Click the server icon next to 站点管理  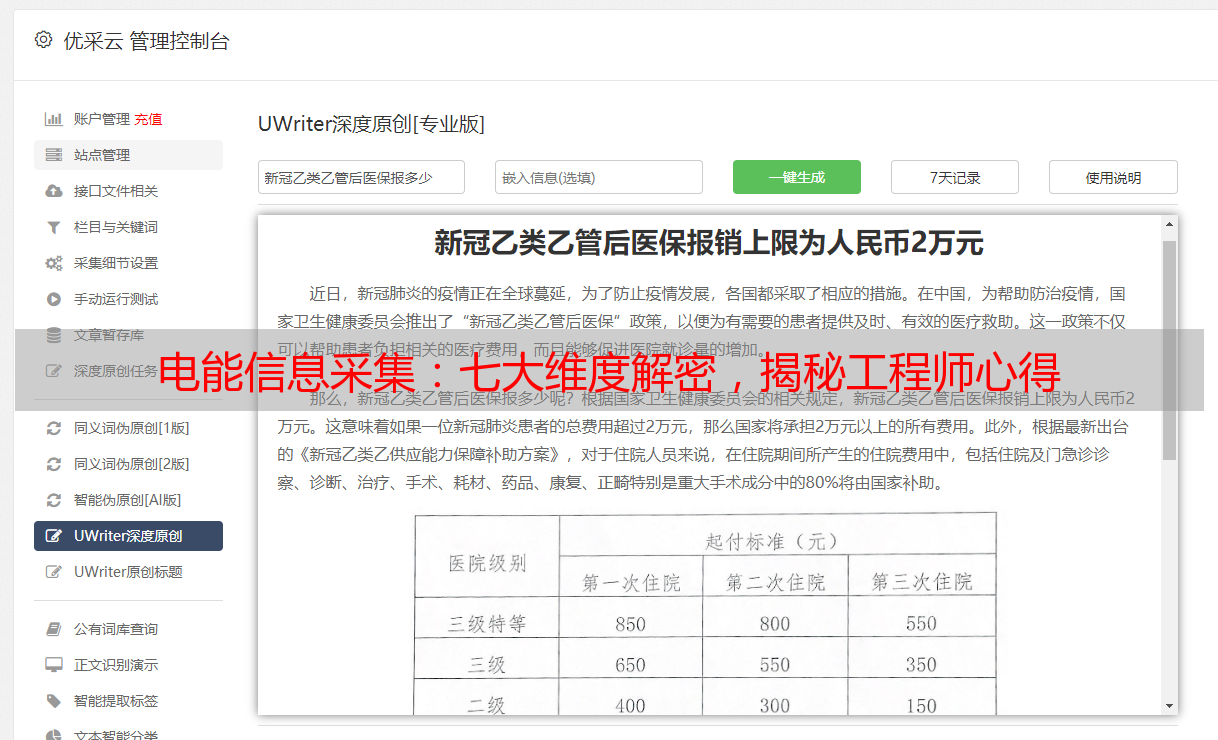pyautogui.click(x=54, y=155)
